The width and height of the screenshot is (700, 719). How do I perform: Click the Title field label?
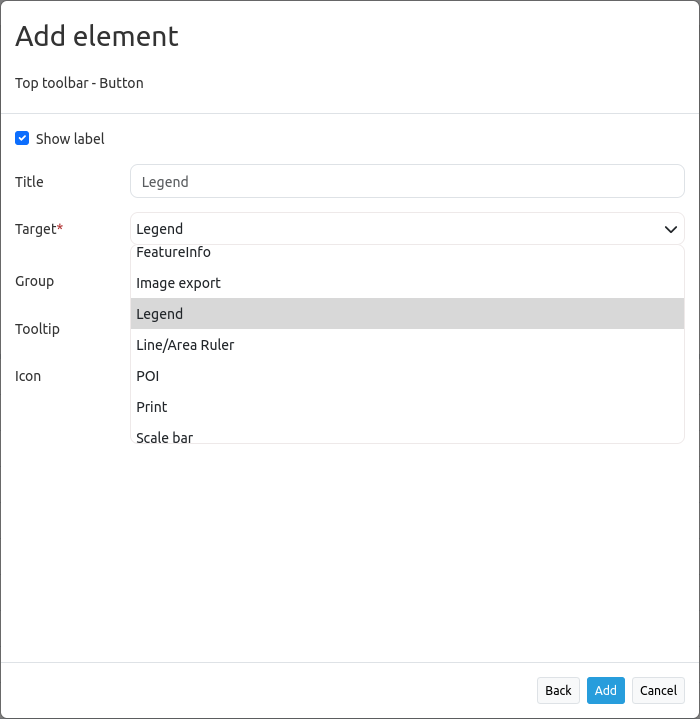coord(29,182)
